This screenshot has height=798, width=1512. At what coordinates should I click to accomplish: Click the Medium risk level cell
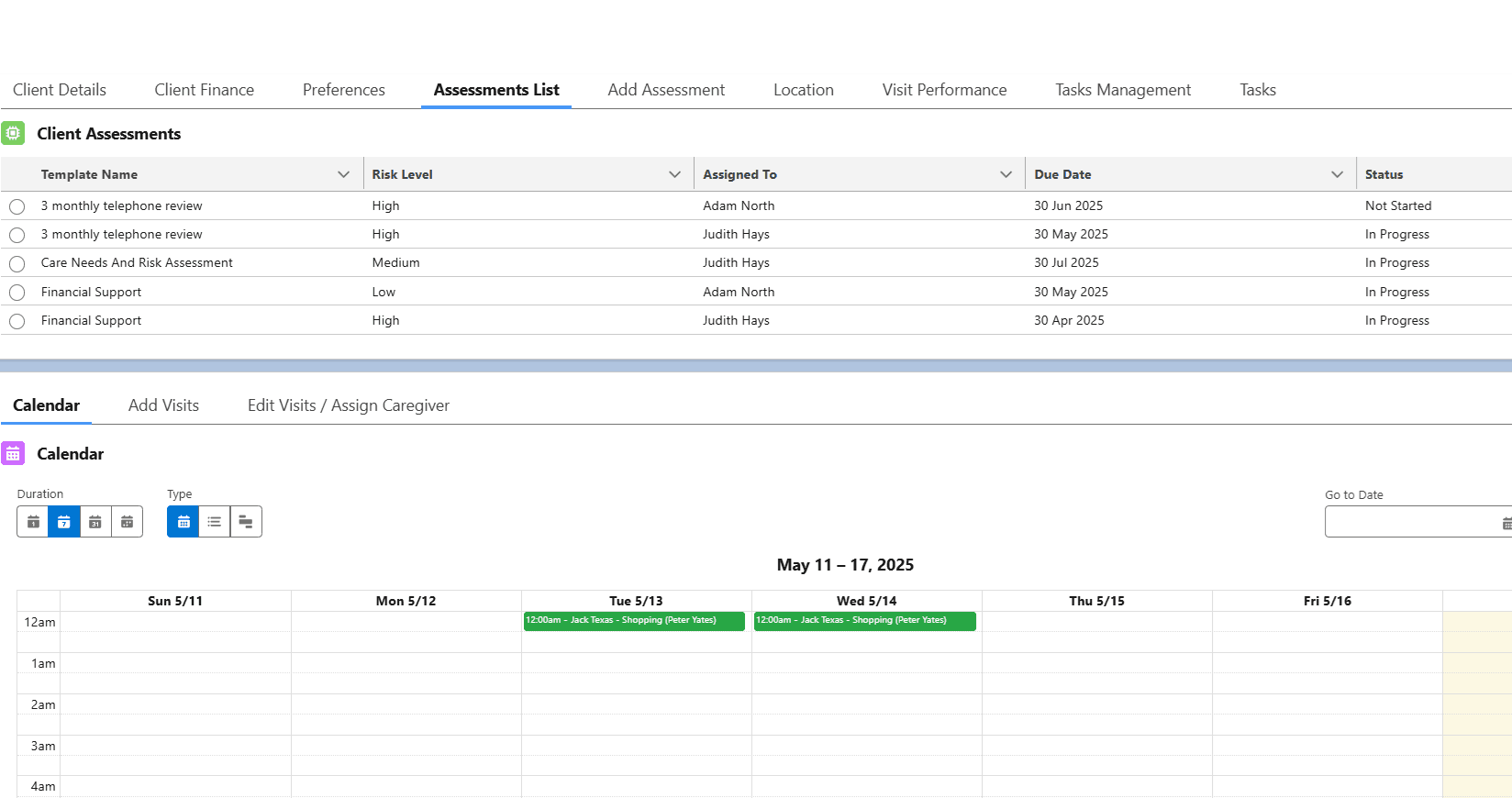395,262
